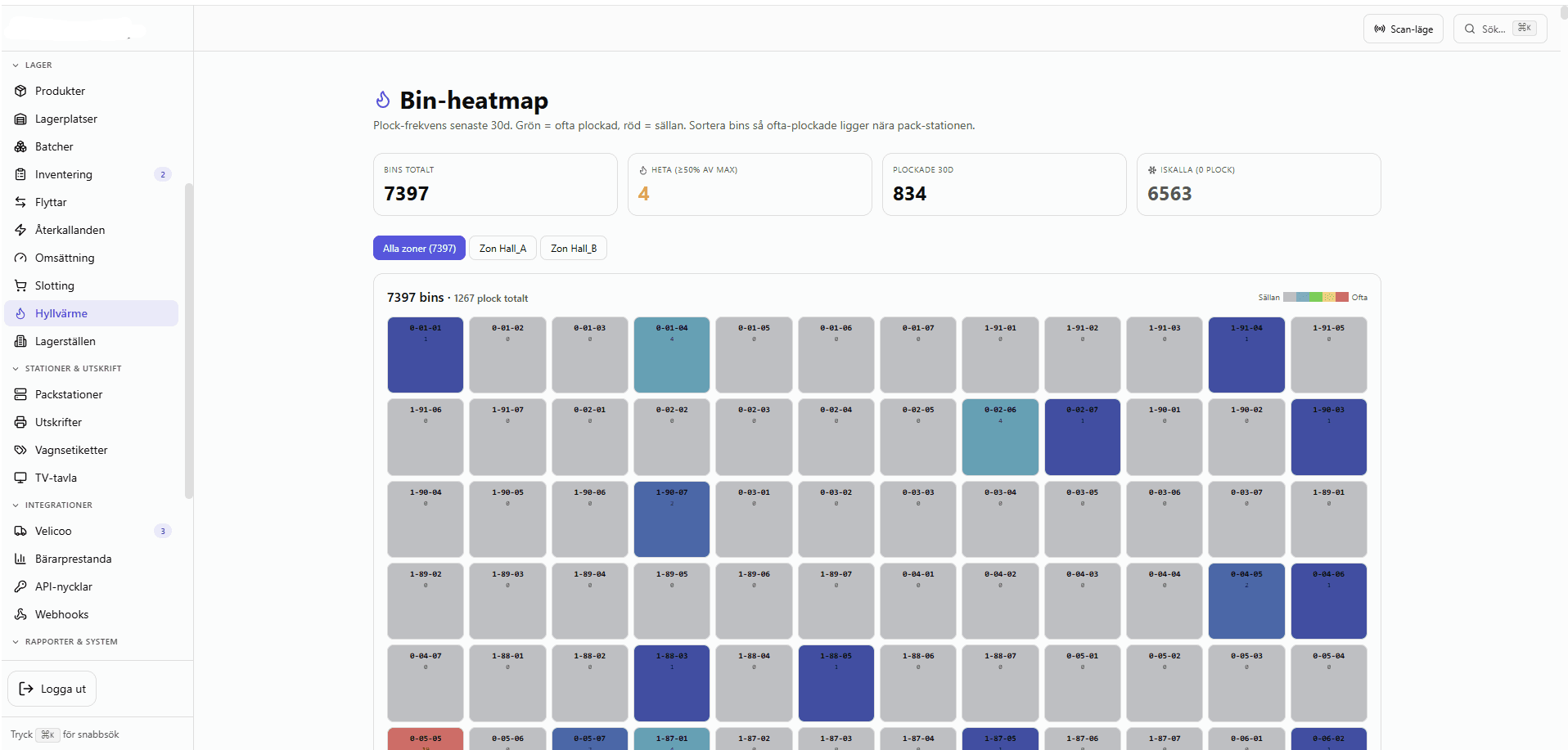Open Batcher via its cubes icon
Viewport: 1568px width, 750px height.
20,146
